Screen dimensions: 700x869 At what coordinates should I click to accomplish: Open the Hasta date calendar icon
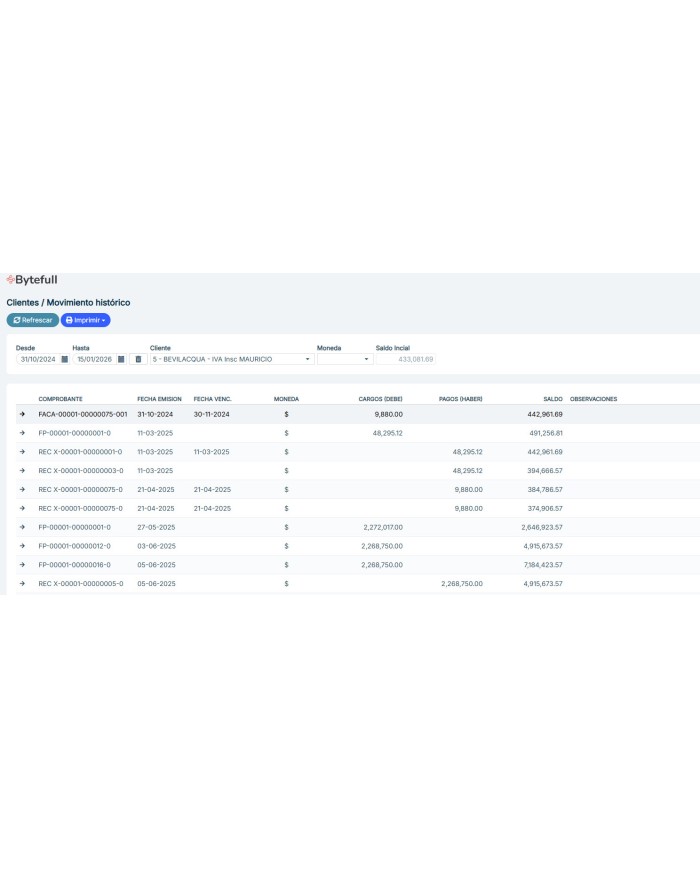[x=121, y=359]
